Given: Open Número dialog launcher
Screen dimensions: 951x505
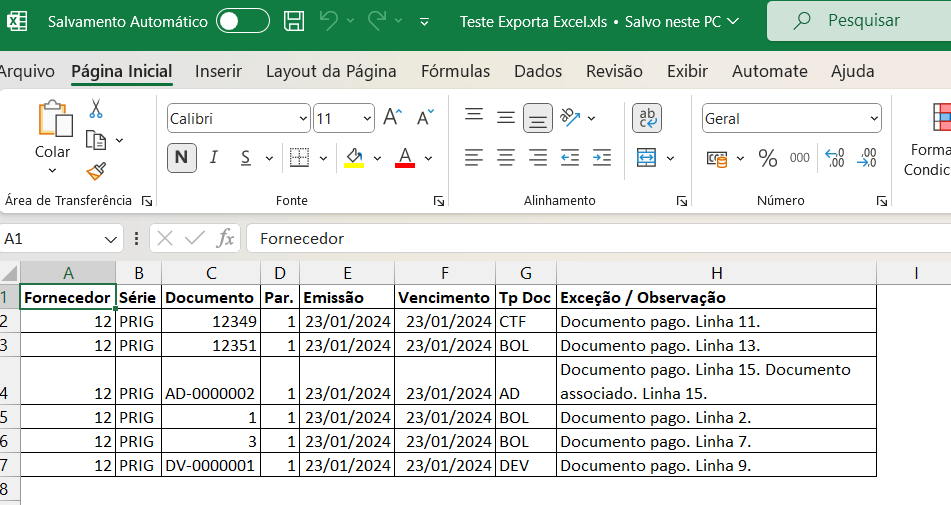Looking at the screenshot, I should [x=882, y=201].
